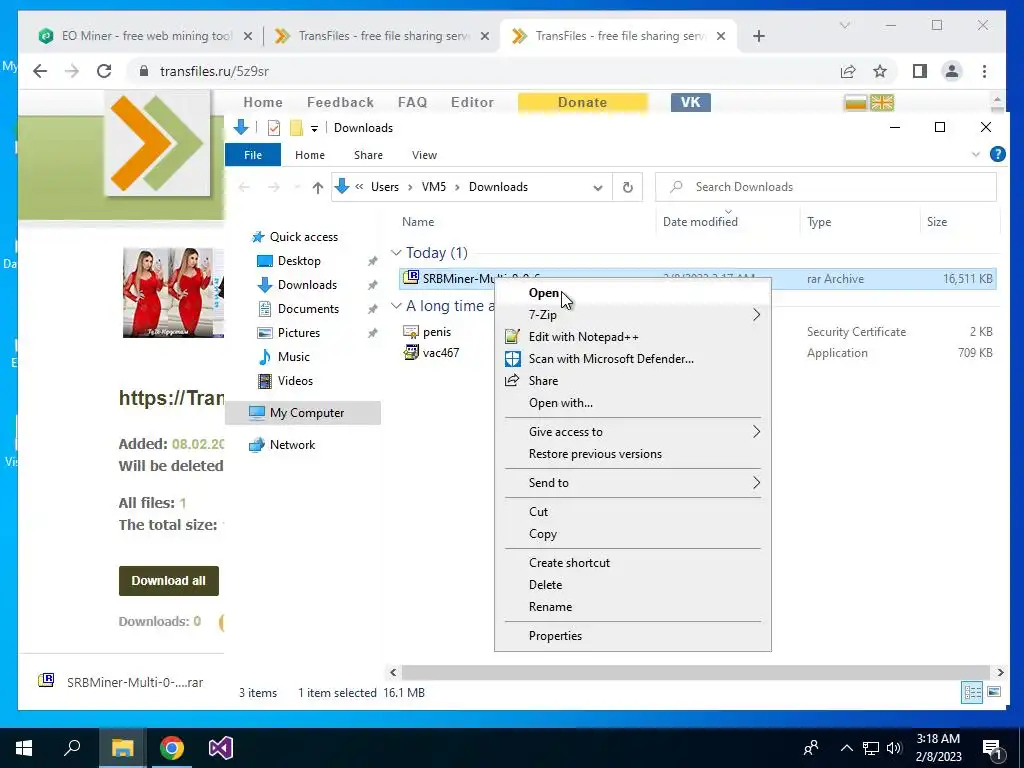Click the VK button on TransFiles
The image size is (1024, 768).
point(690,103)
